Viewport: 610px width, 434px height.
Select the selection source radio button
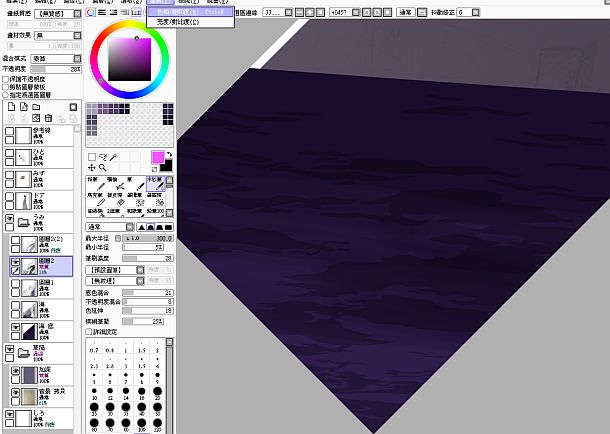click(6, 95)
